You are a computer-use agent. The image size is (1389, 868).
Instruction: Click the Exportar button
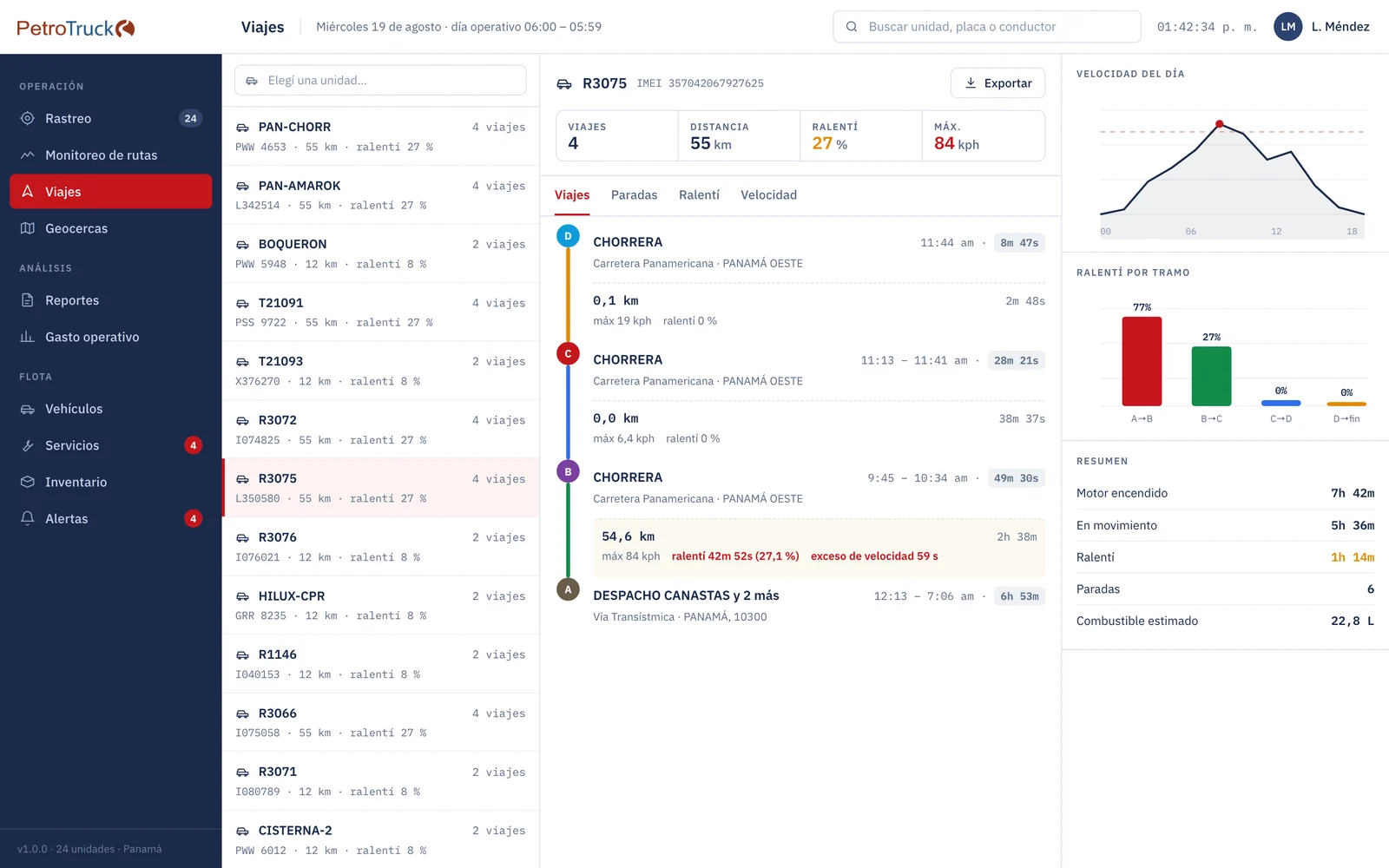pyautogui.click(x=997, y=83)
